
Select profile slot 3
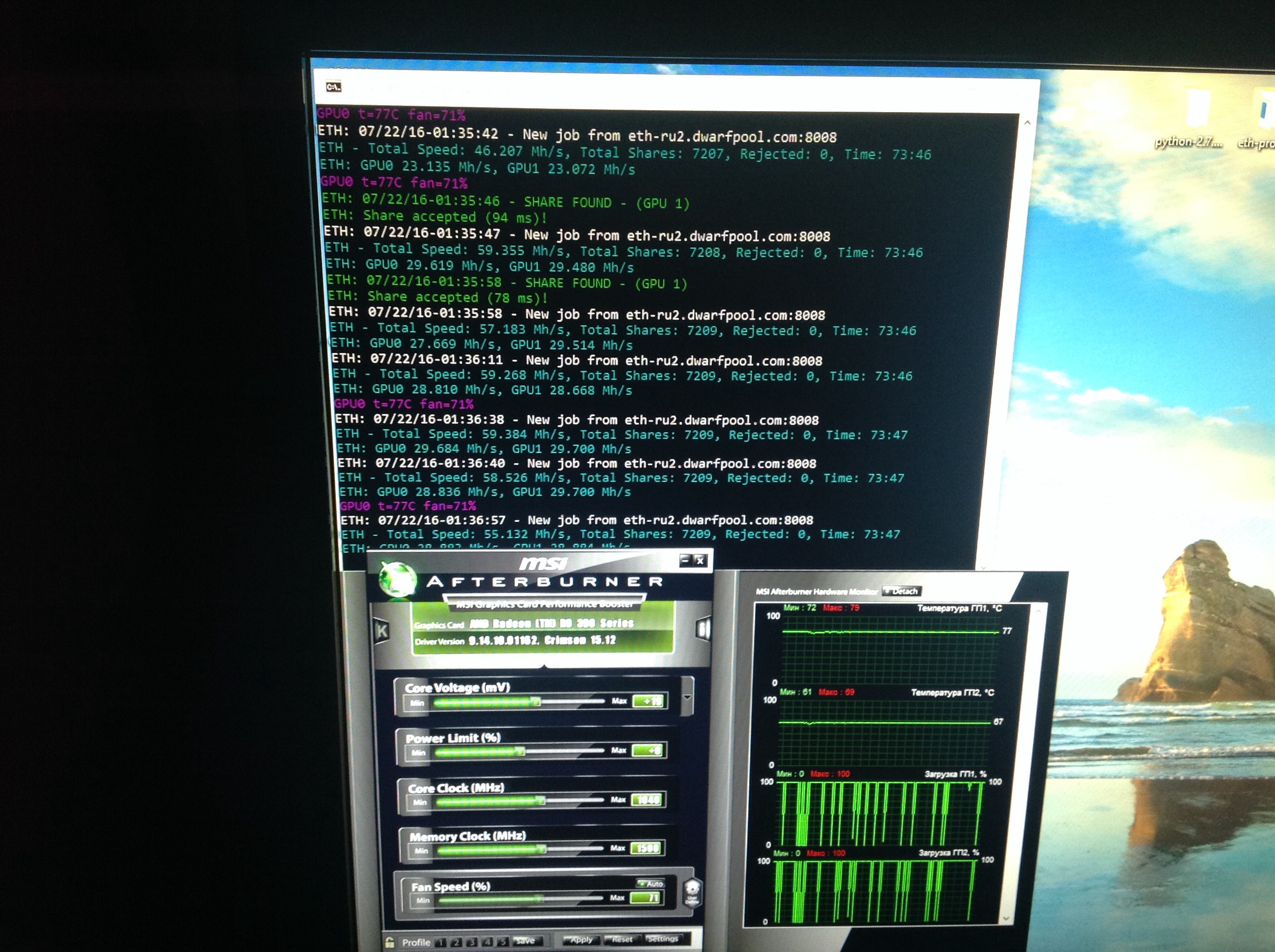click(472, 942)
